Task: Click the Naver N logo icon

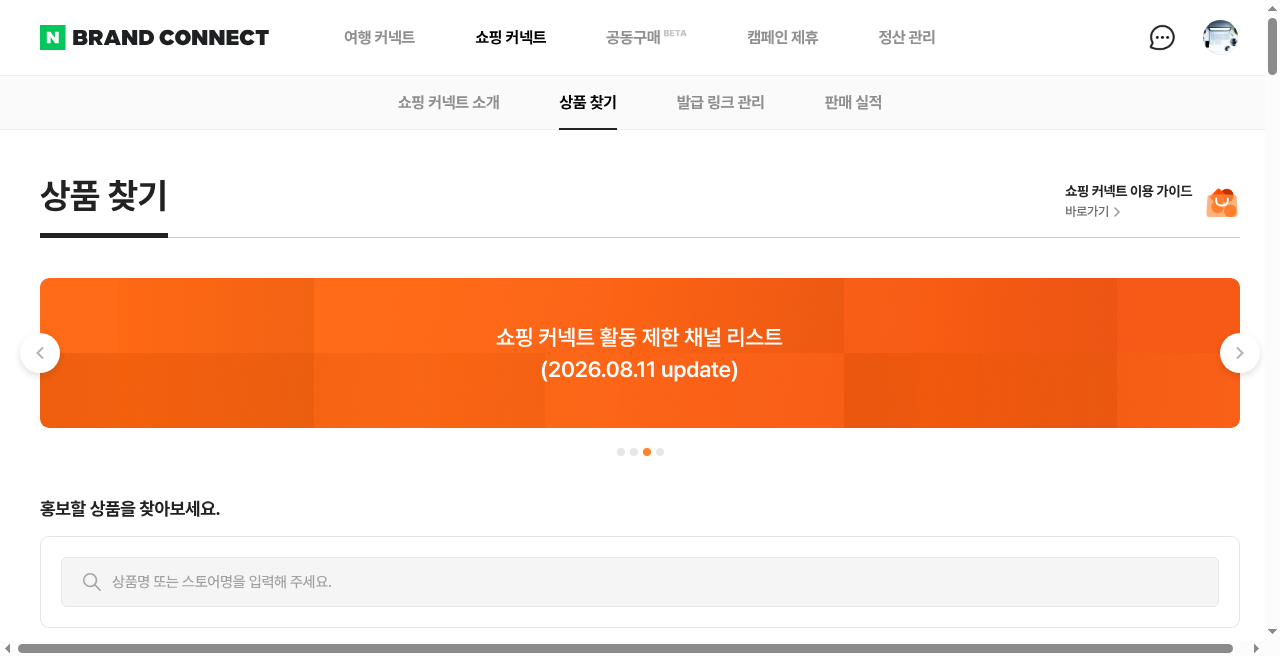Action: pos(52,38)
